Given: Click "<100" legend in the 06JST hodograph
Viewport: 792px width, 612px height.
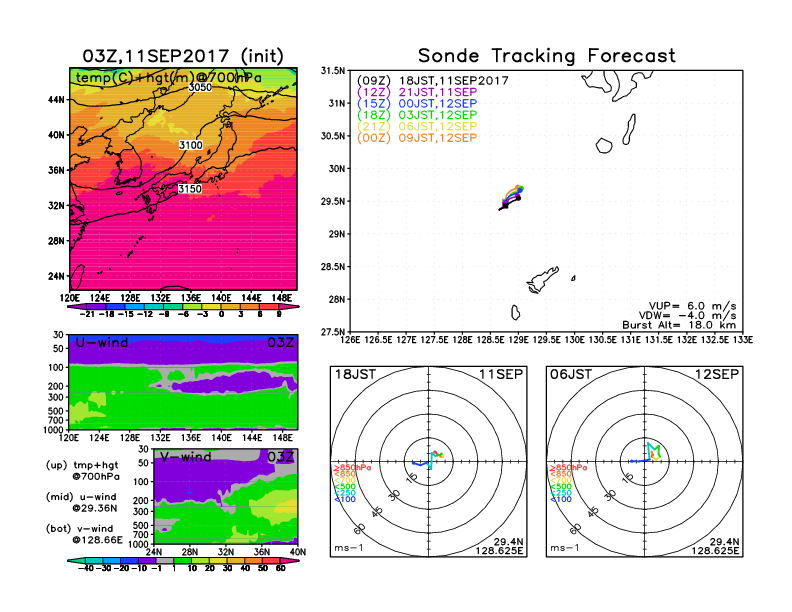Looking at the screenshot, I should click(x=561, y=499).
